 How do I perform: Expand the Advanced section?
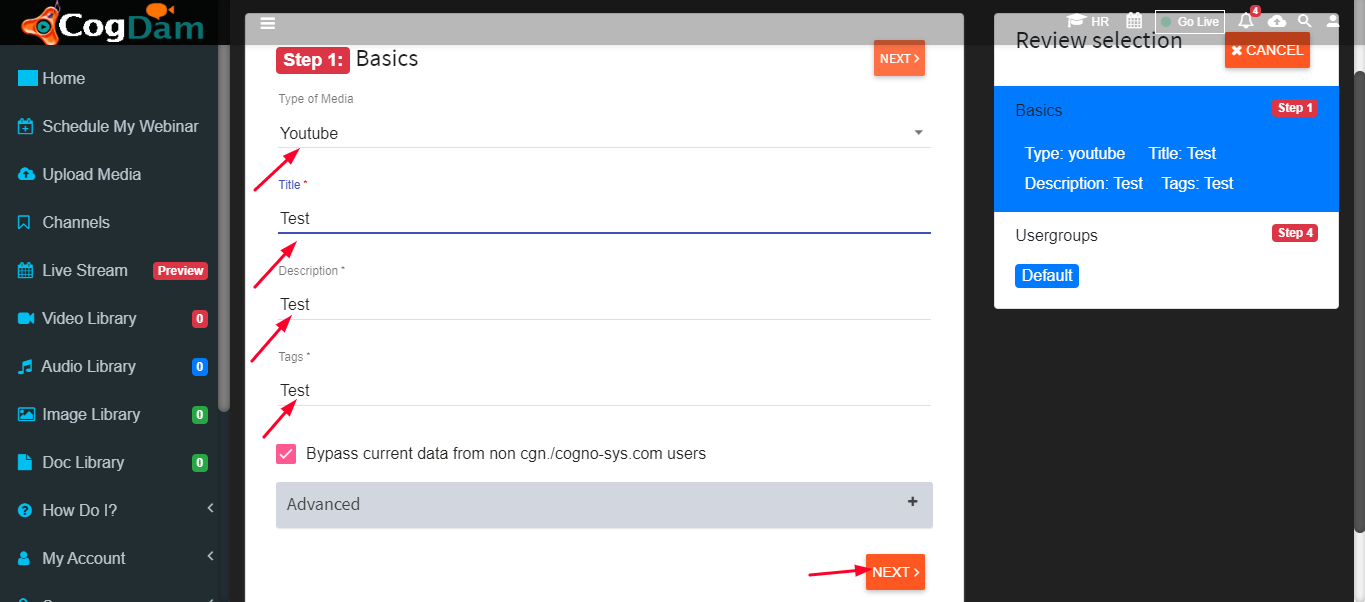point(604,504)
